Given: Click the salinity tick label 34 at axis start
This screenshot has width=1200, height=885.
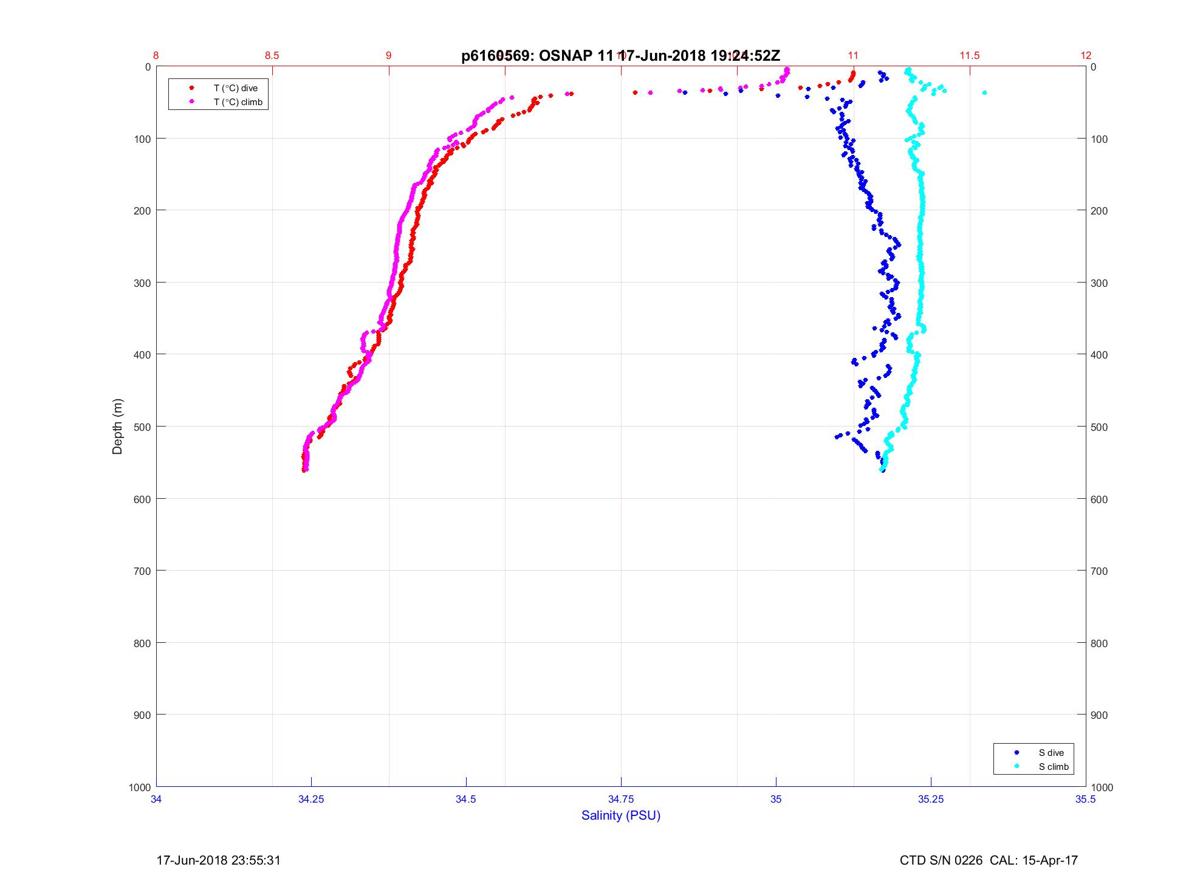Looking at the screenshot, I should (x=157, y=799).
